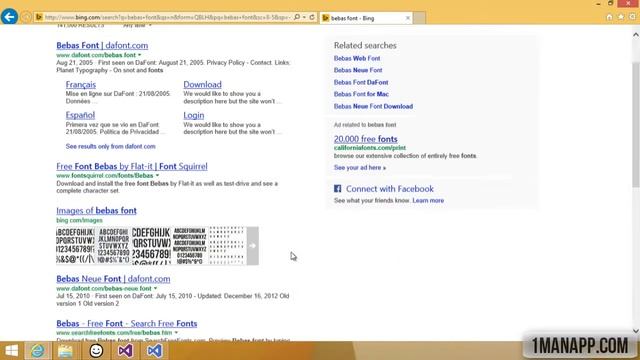The width and height of the screenshot is (640, 360).
Task: Click related search 'Bebas Font DaFont'
Action: pyautogui.click(x=361, y=82)
